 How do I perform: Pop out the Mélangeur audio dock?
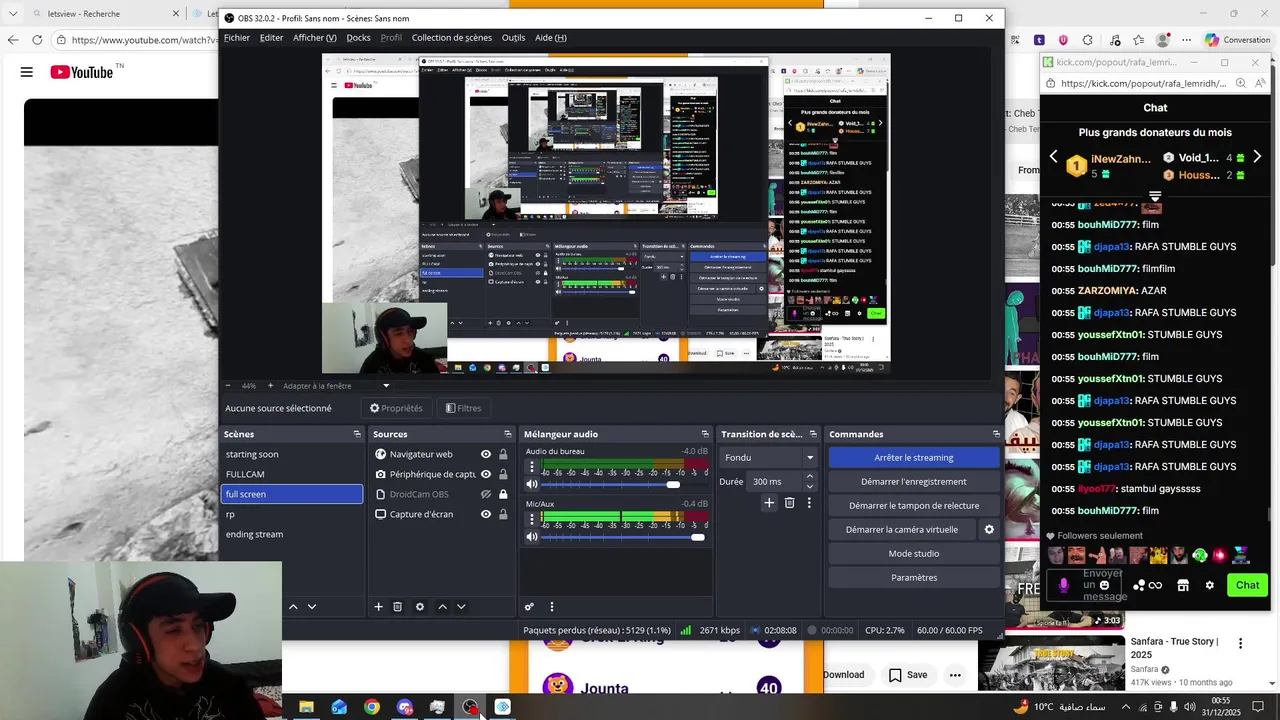705,434
